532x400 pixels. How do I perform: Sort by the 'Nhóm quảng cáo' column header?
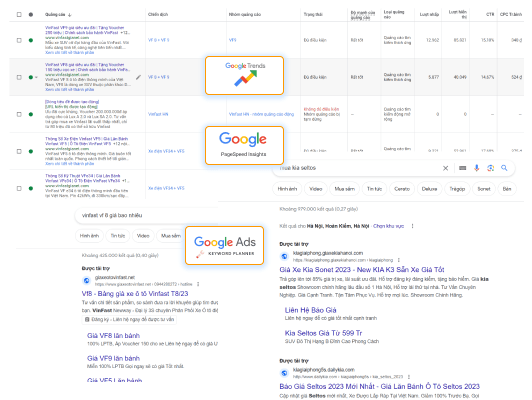coord(245,15)
